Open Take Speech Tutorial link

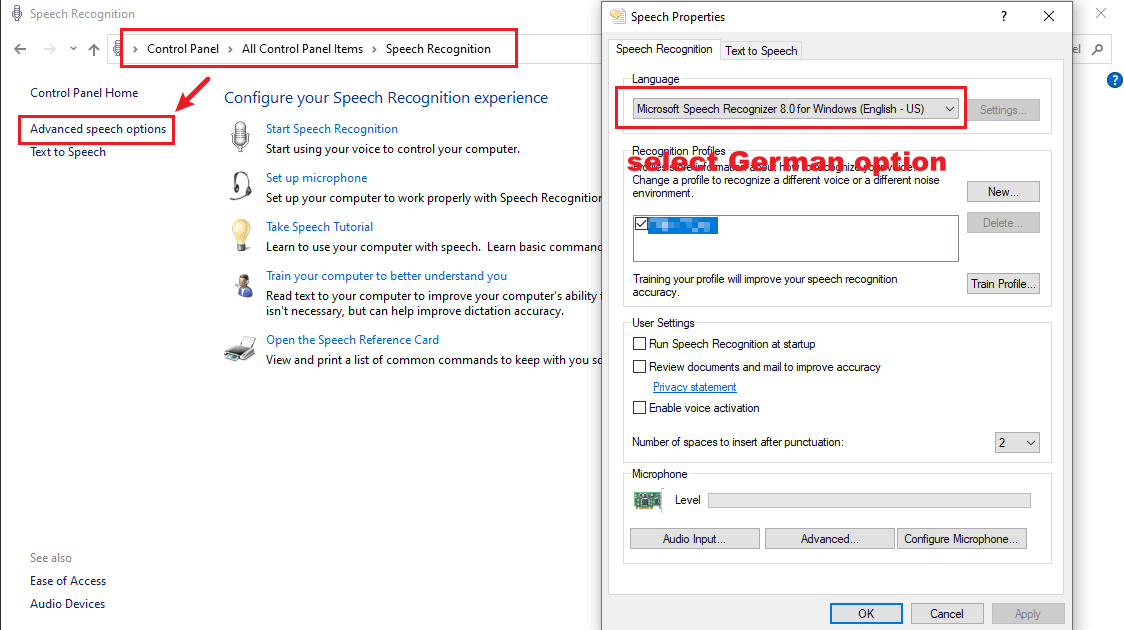319,226
